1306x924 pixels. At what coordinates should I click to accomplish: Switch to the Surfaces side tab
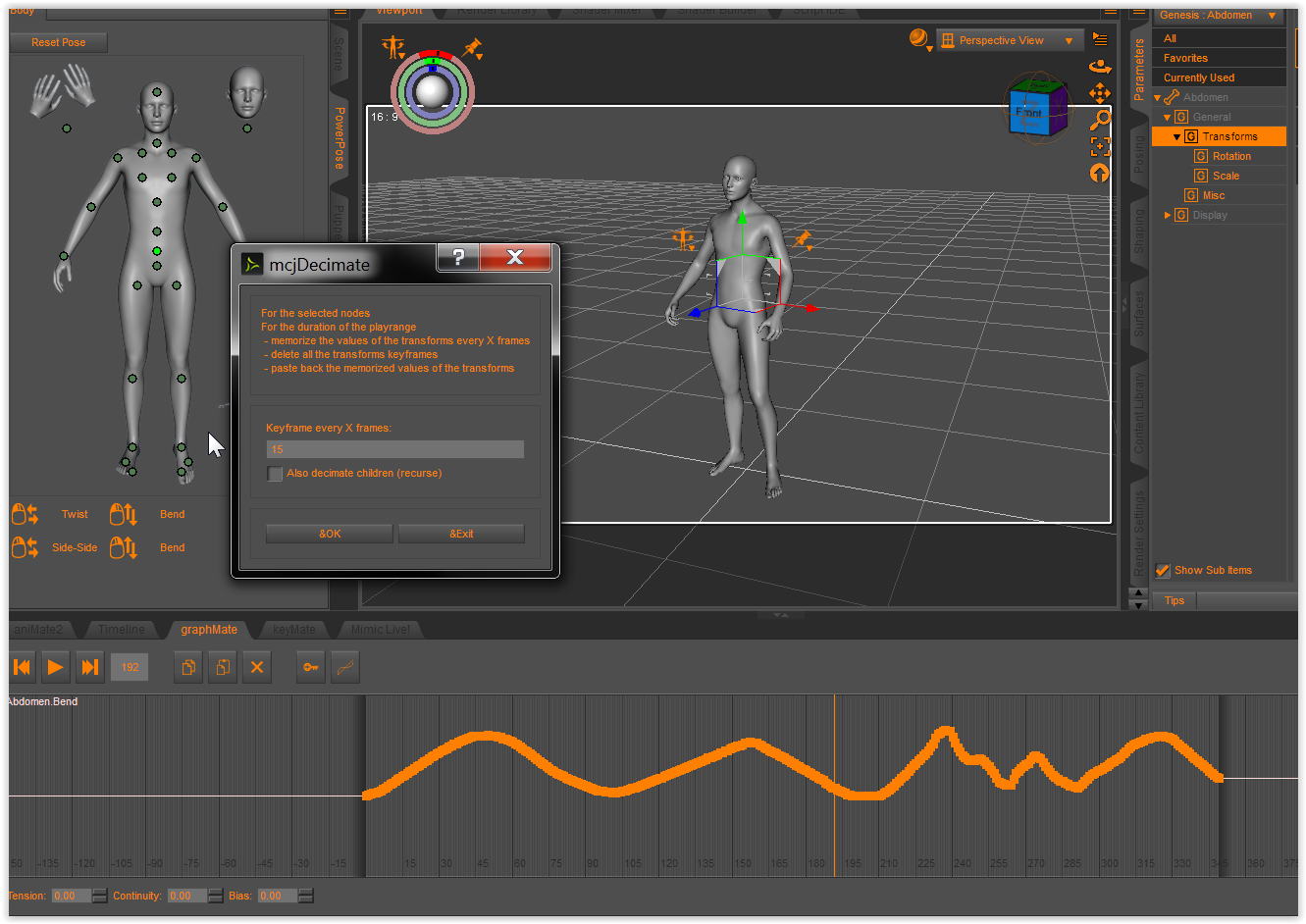pyautogui.click(x=1139, y=314)
